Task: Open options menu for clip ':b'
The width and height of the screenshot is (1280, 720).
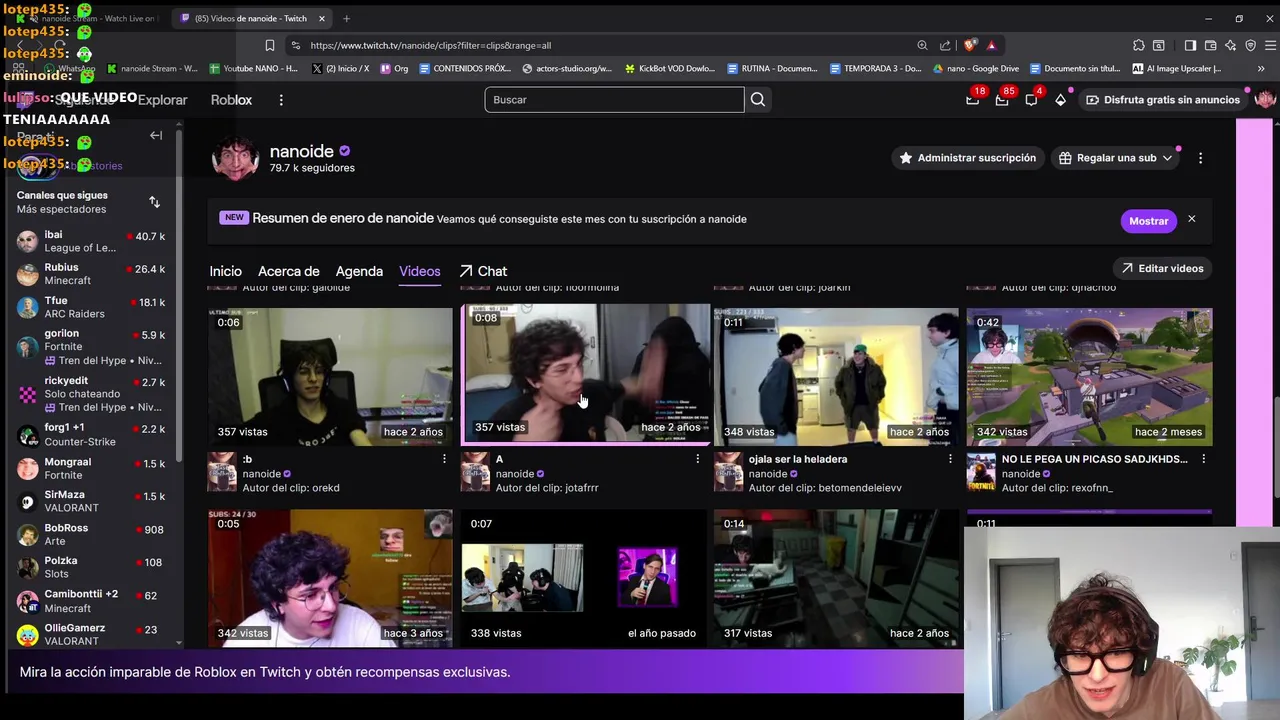Action: coord(444,459)
